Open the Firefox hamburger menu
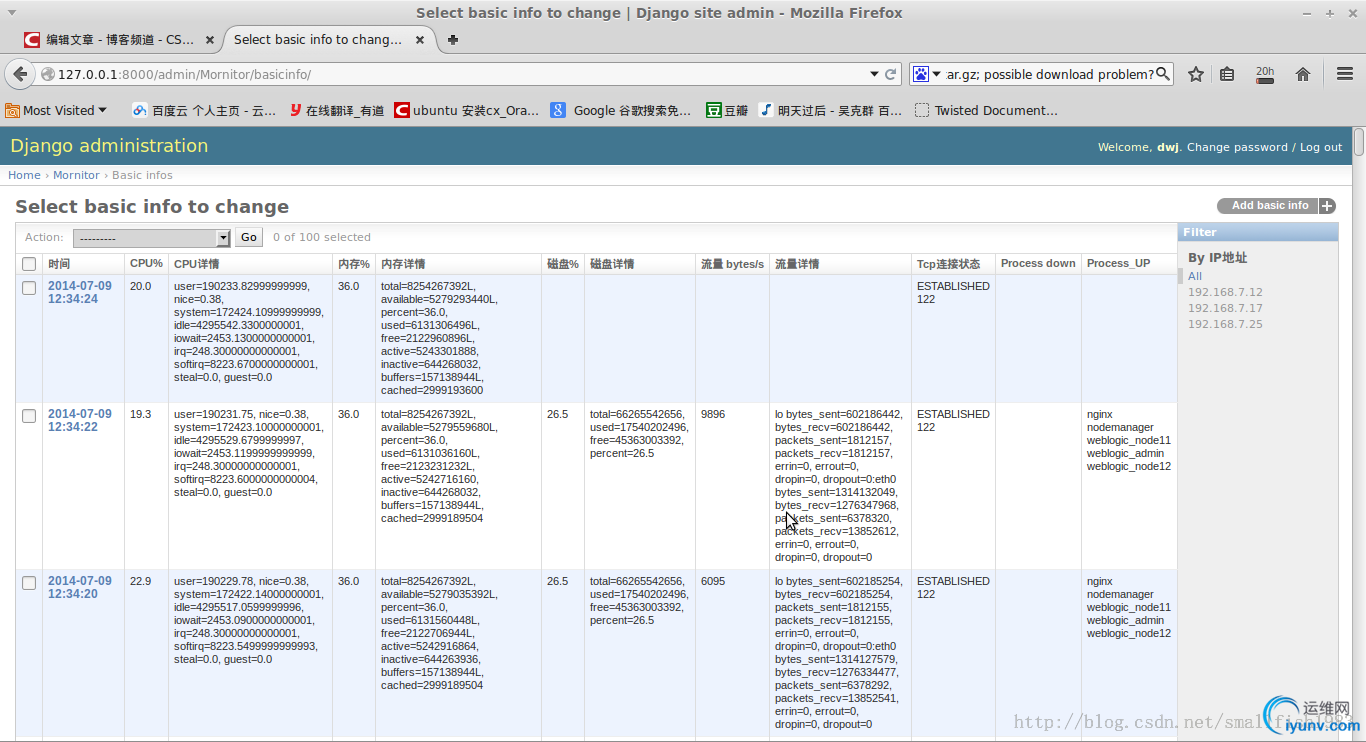Viewport: 1366px width, 742px height. pyautogui.click(x=1345, y=74)
